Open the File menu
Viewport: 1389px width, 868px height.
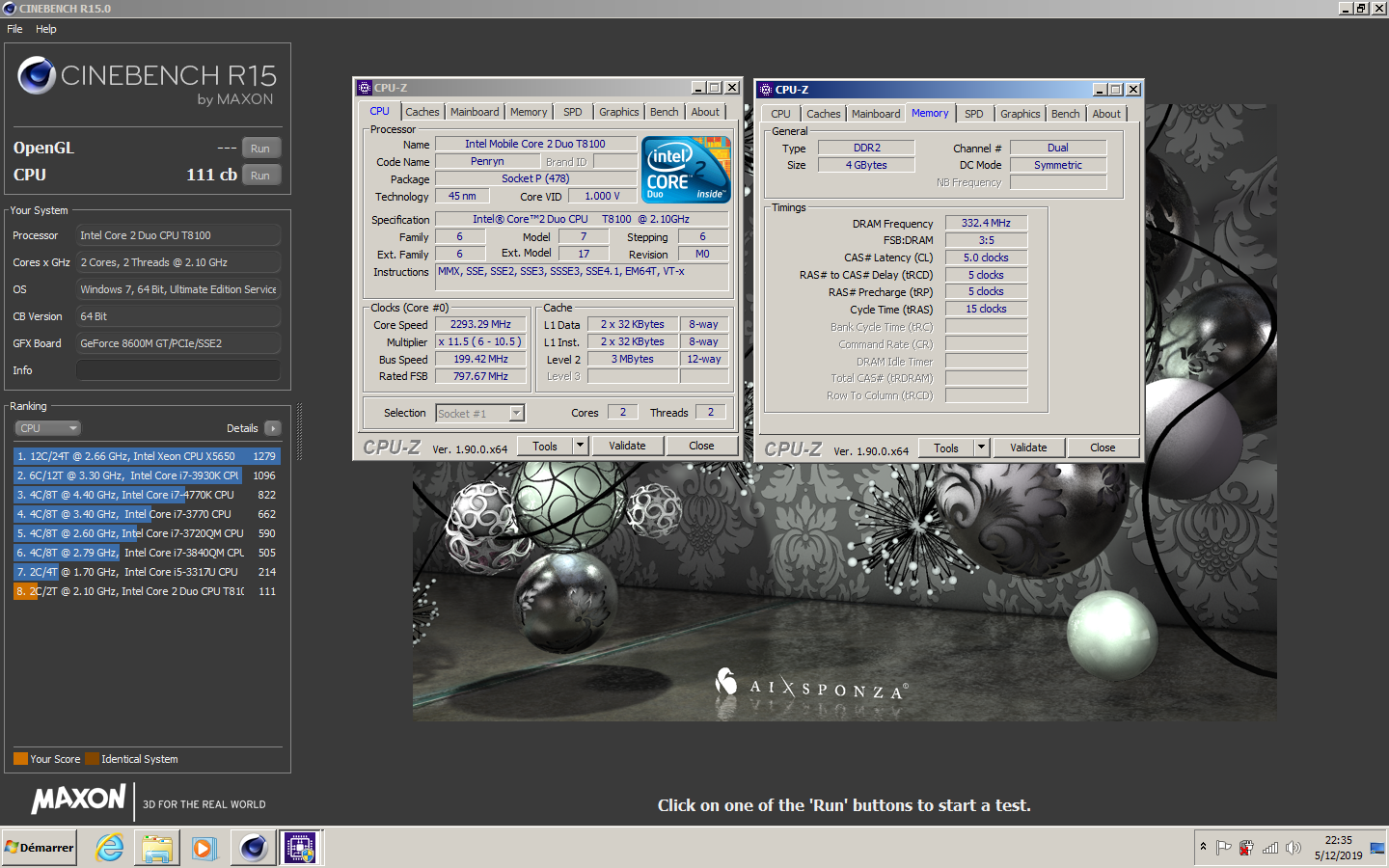(14, 29)
